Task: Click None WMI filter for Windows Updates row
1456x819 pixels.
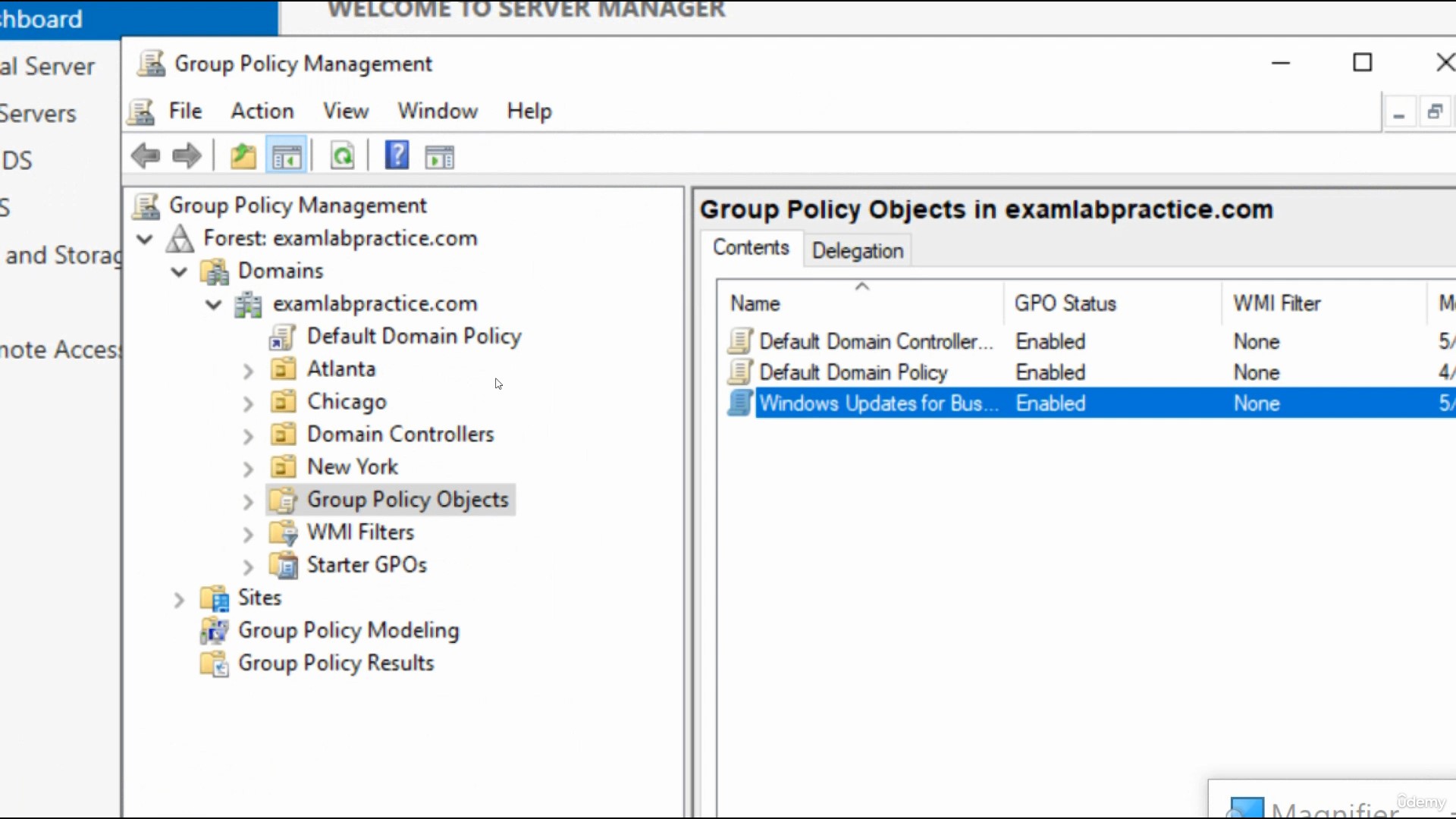Action: click(x=1257, y=403)
